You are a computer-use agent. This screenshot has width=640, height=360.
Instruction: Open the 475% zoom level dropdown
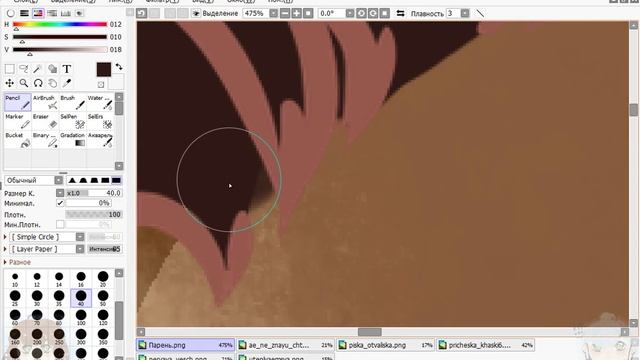click(x=273, y=13)
